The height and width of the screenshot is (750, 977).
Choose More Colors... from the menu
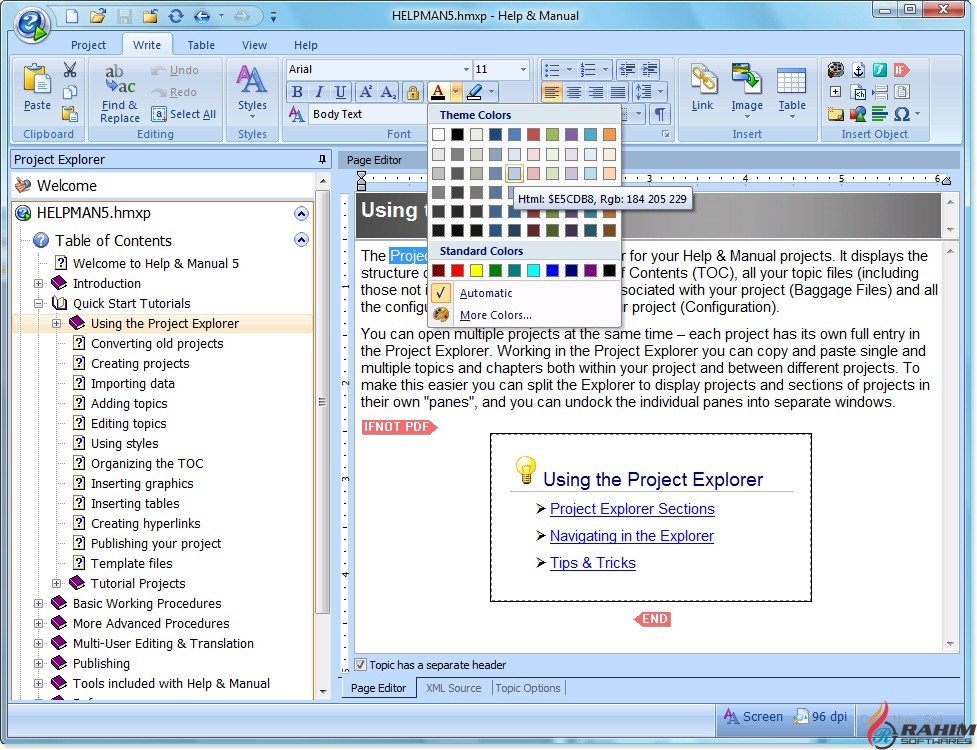click(495, 315)
